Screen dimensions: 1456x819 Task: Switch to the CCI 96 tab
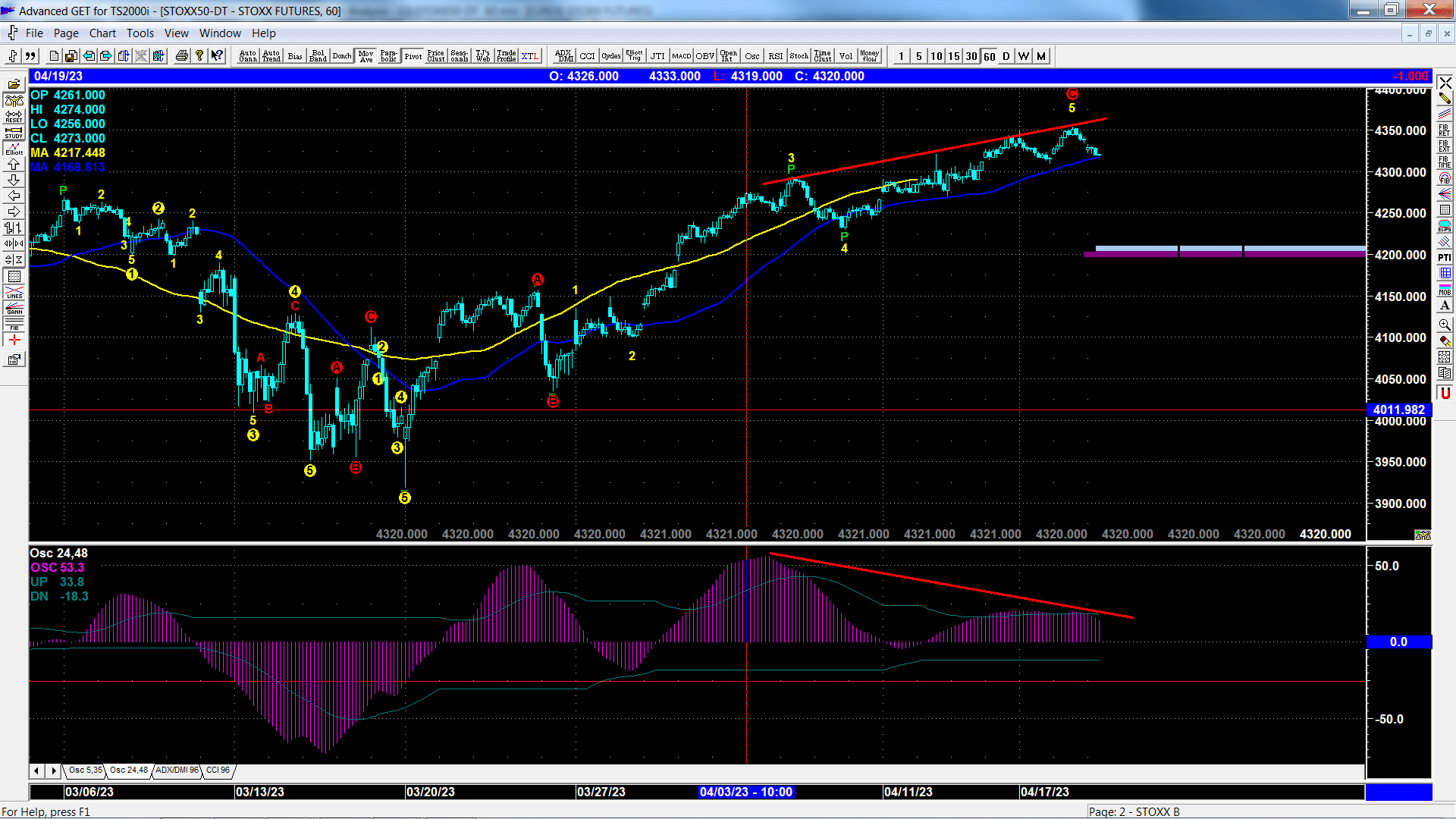click(x=218, y=770)
